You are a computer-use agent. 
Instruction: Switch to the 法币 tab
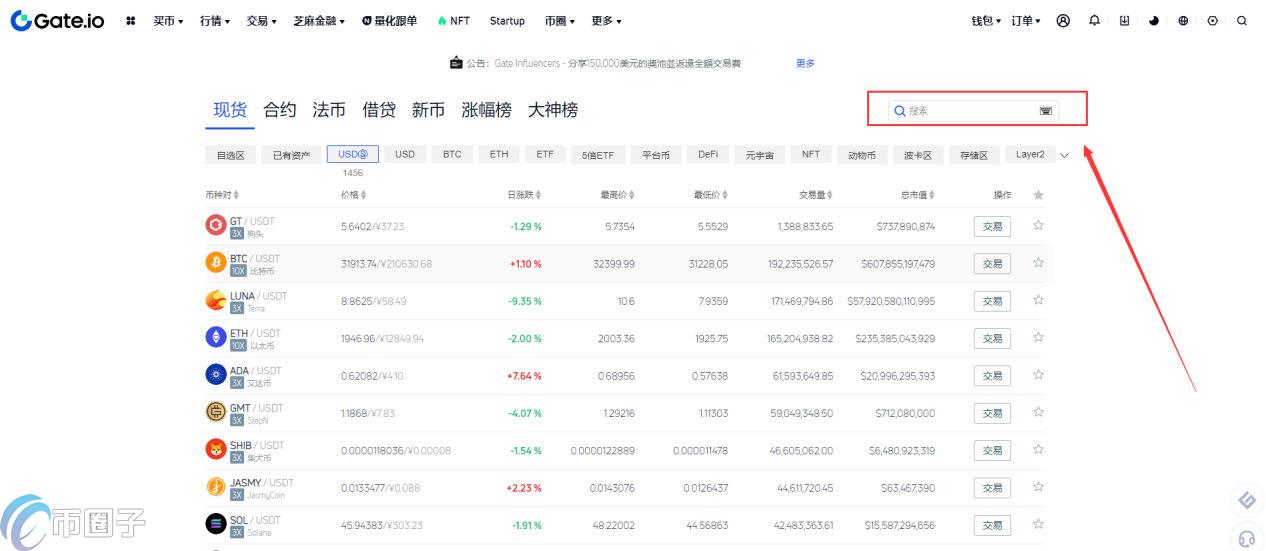[329, 110]
